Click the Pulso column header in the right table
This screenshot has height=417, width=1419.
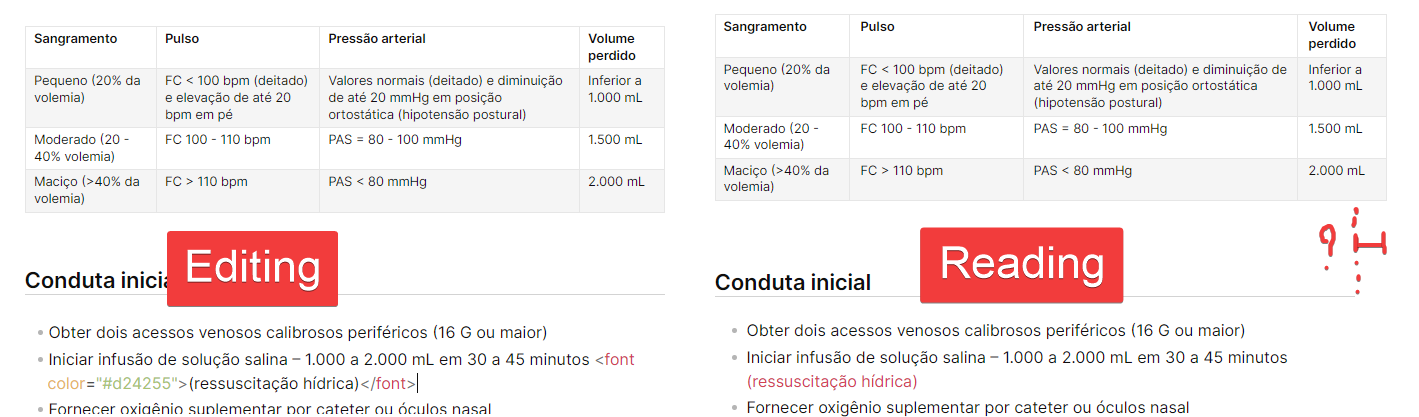coord(877,27)
